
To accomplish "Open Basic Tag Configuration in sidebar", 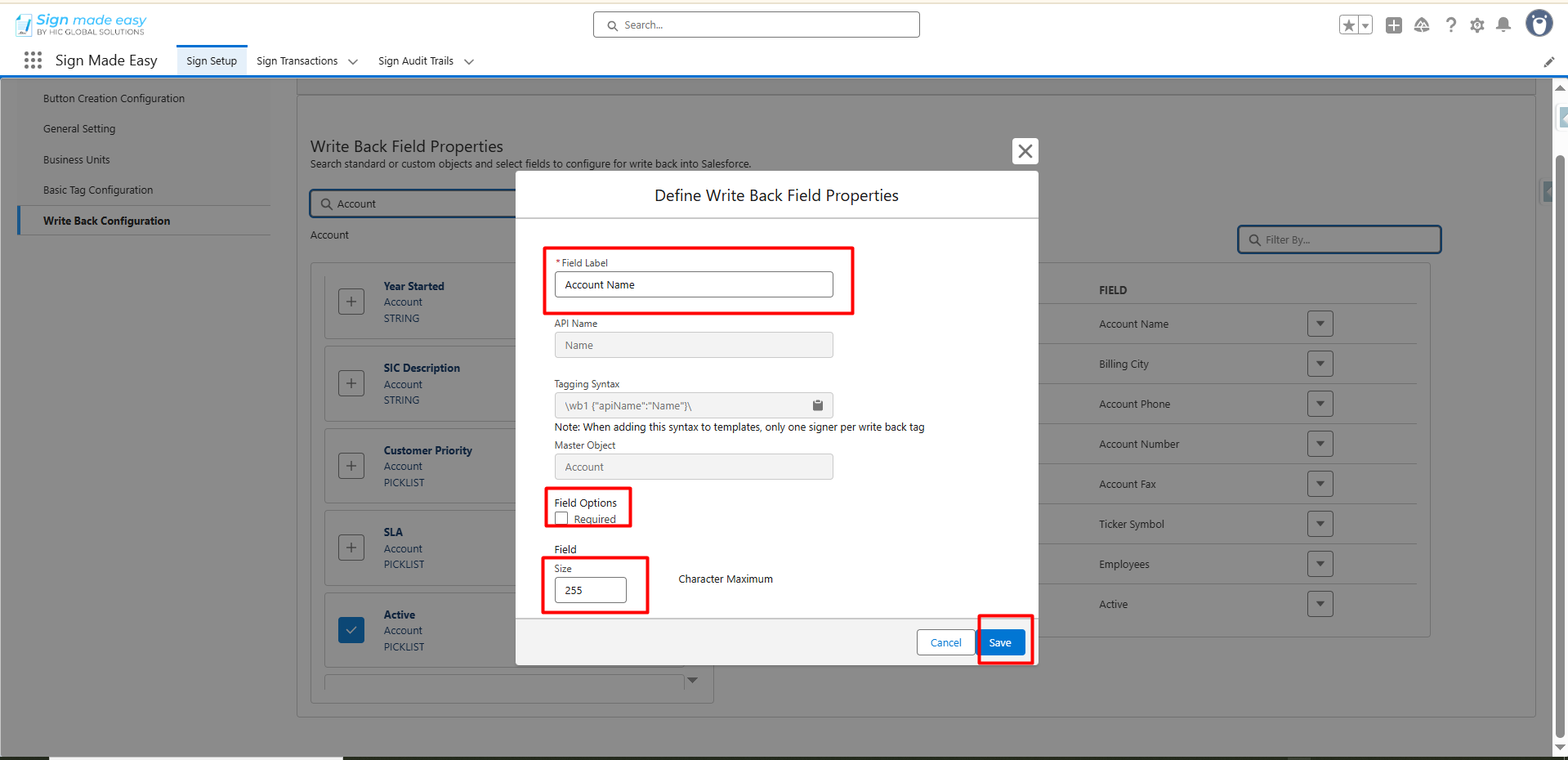I will [x=98, y=190].
